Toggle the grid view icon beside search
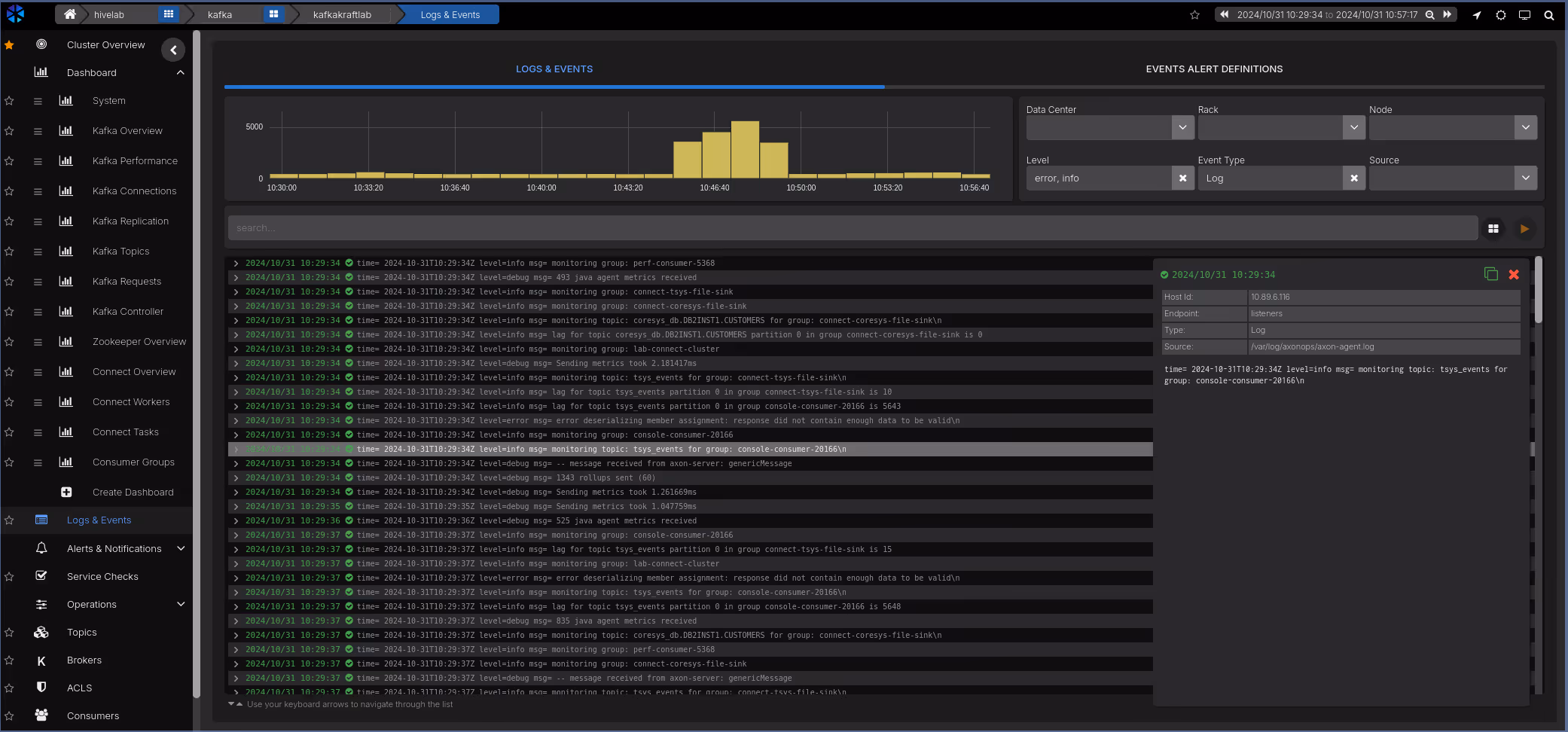This screenshot has width=1568, height=732. pos(1493,228)
